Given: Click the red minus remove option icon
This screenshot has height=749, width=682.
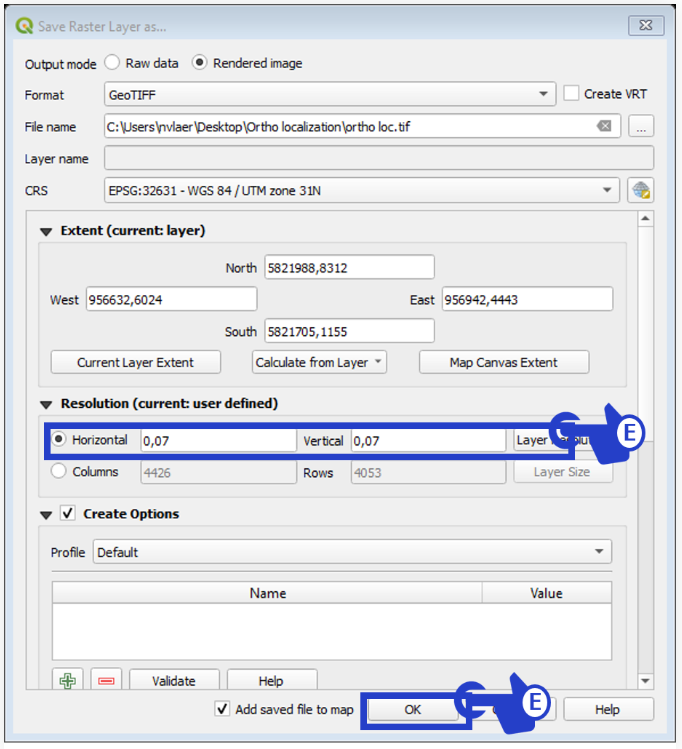Looking at the screenshot, I should coord(107,681).
